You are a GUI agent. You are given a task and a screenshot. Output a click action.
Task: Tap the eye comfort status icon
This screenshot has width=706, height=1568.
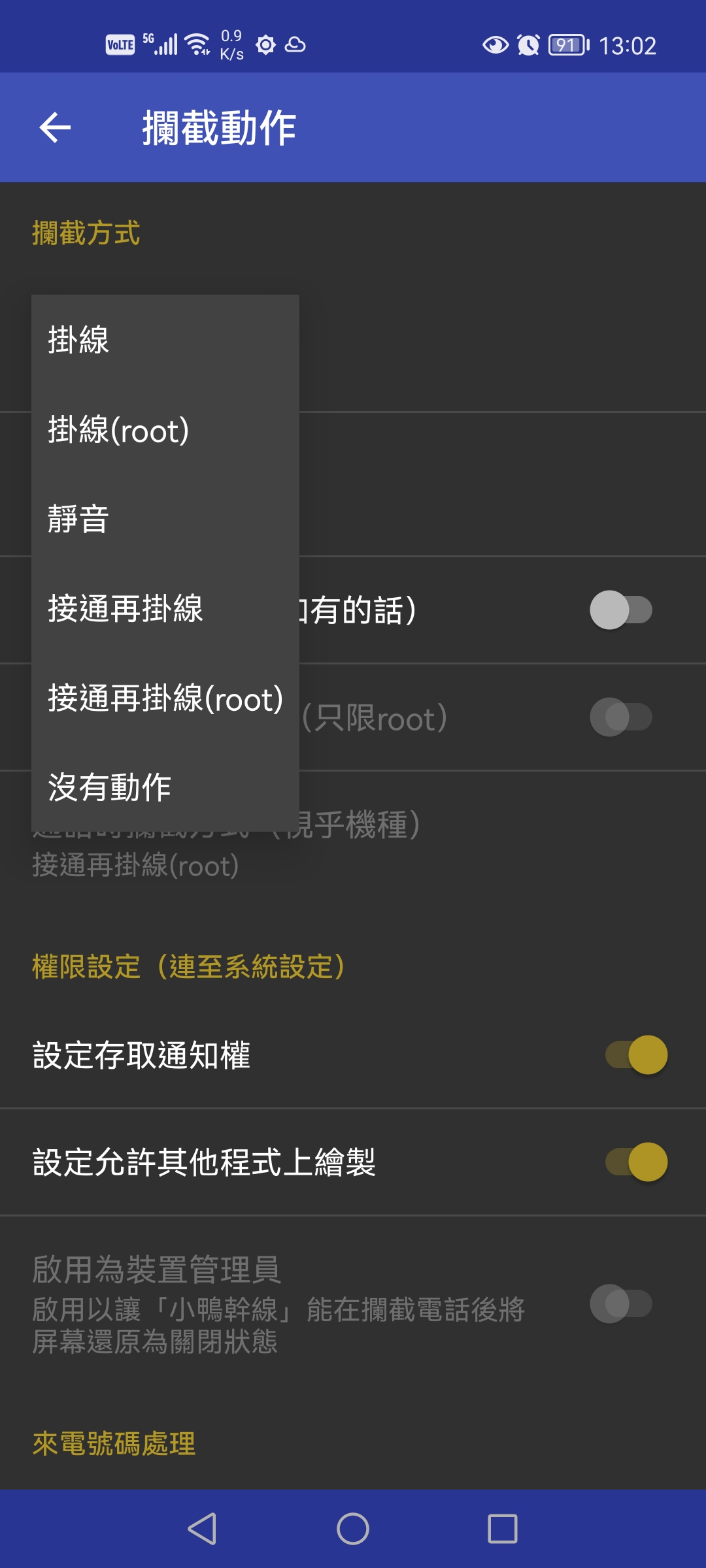[495, 45]
